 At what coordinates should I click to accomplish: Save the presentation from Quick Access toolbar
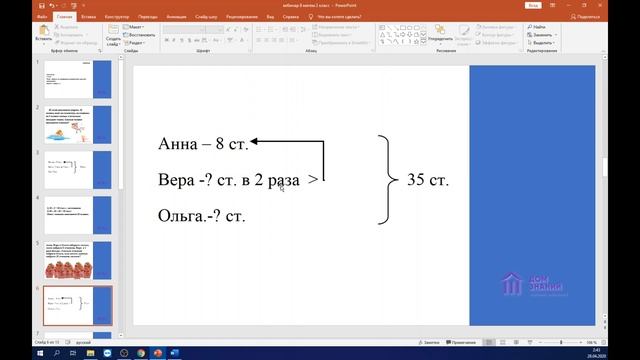coord(42,6)
